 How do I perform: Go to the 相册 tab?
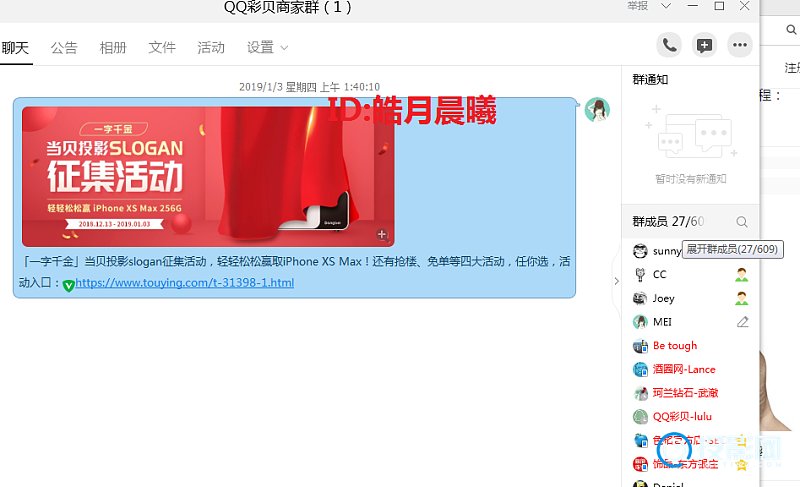click(113, 48)
